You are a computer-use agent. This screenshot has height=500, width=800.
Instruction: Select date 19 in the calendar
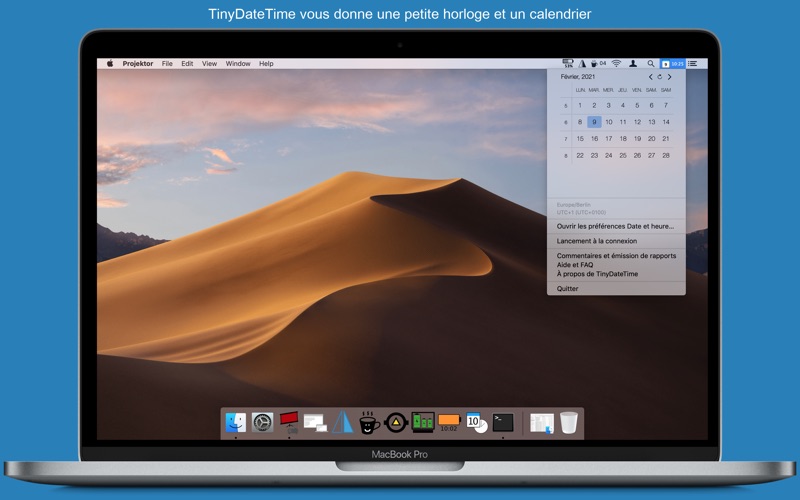click(637, 139)
